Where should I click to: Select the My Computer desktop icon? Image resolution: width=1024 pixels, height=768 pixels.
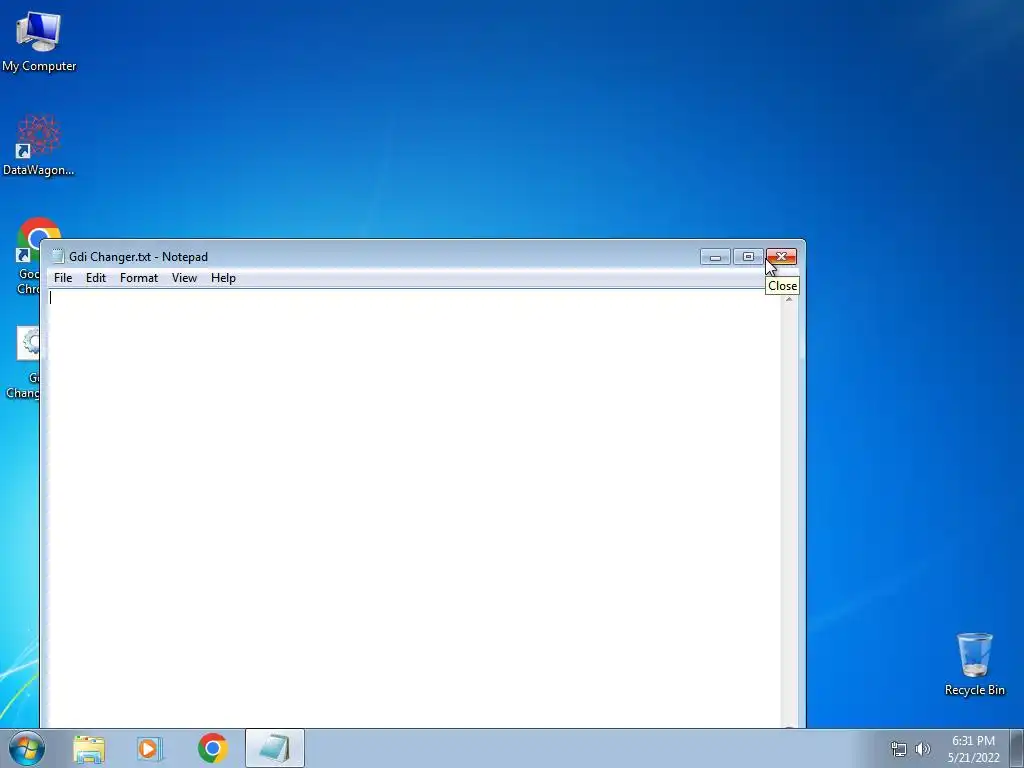[39, 42]
